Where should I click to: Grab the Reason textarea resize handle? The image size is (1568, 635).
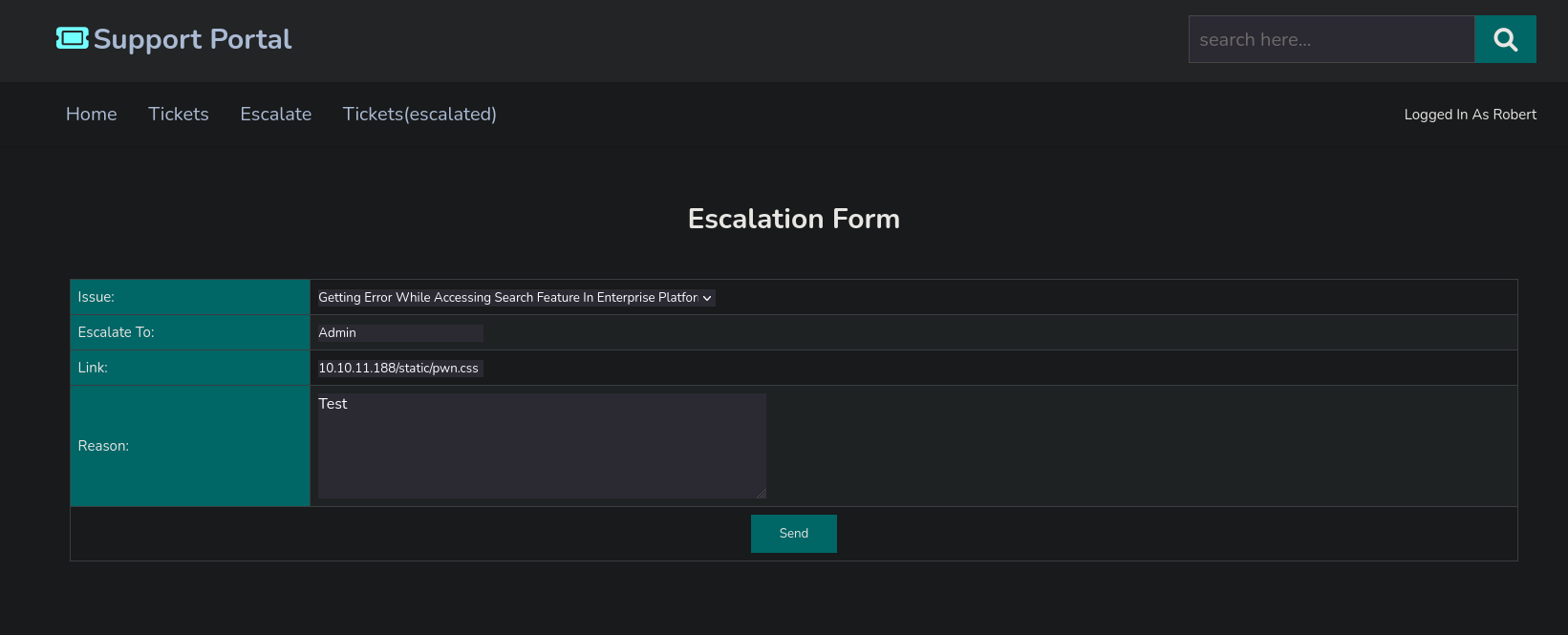point(761,493)
